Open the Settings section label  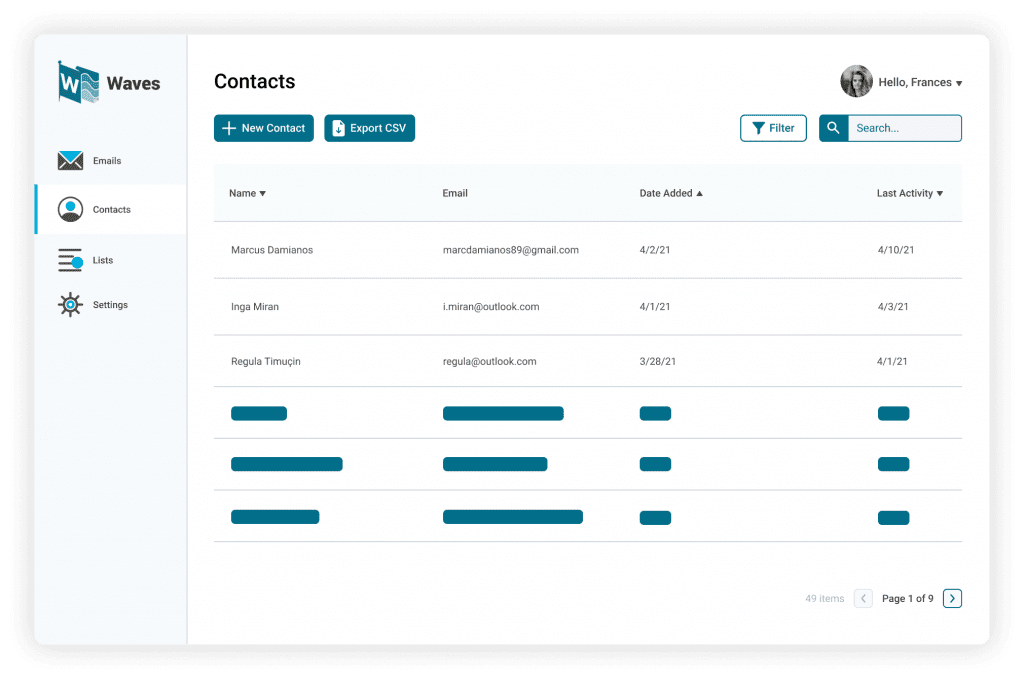click(x=110, y=305)
